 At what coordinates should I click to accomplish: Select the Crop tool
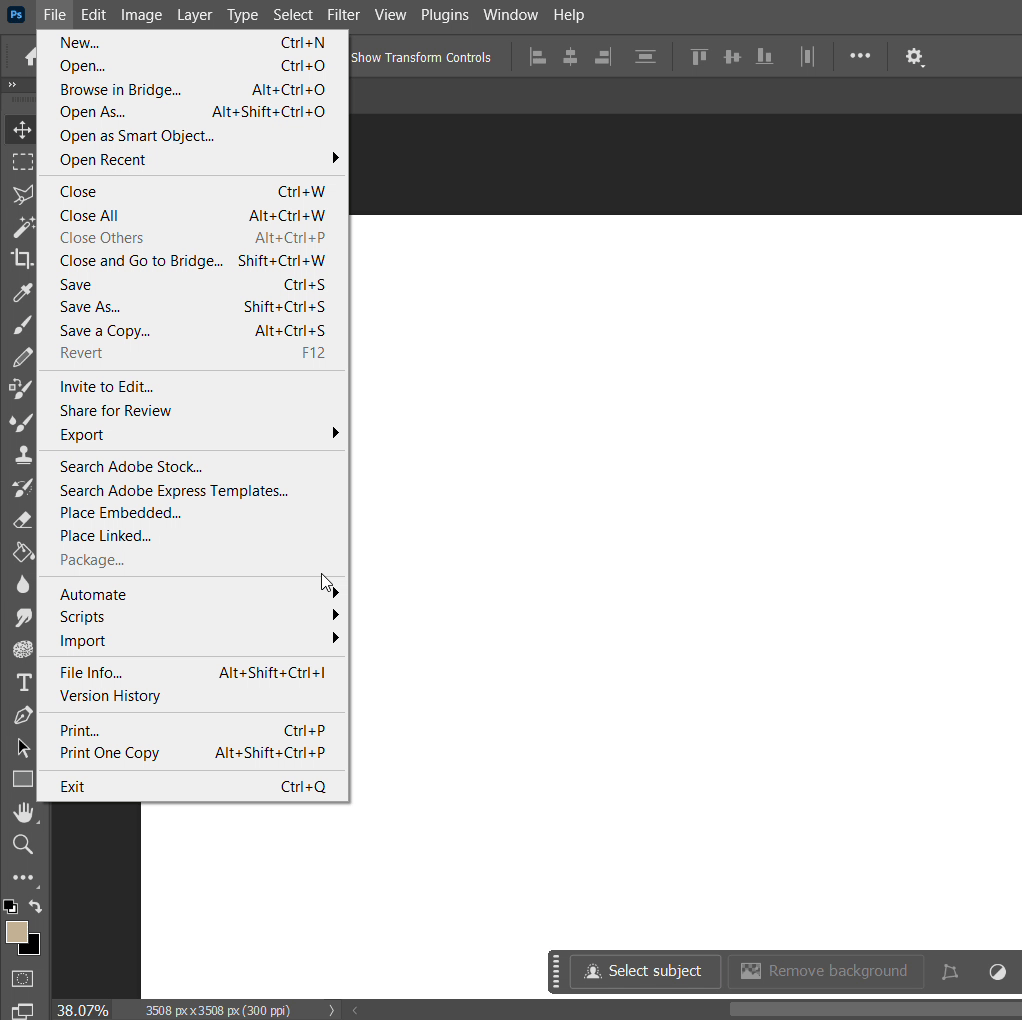pos(22,259)
